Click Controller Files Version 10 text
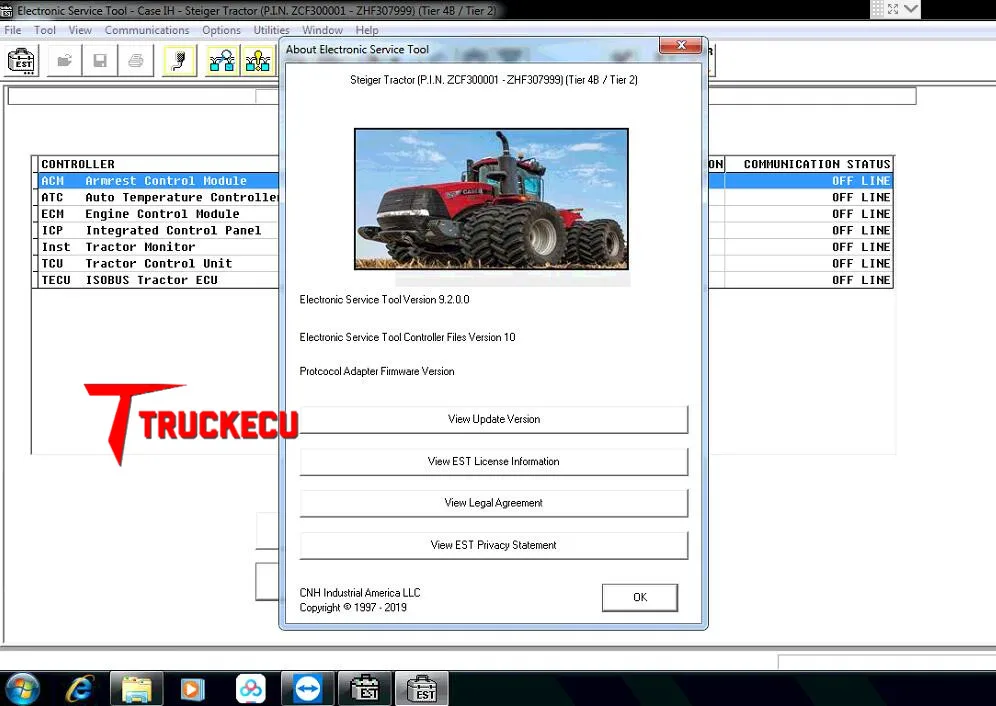This screenshot has width=996, height=706. coord(407,337)
